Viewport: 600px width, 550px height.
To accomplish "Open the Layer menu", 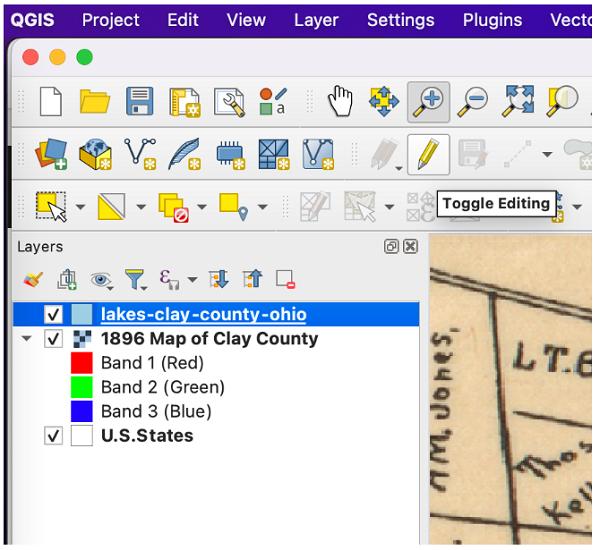I will pyautogui.click(x=316, y=20).
